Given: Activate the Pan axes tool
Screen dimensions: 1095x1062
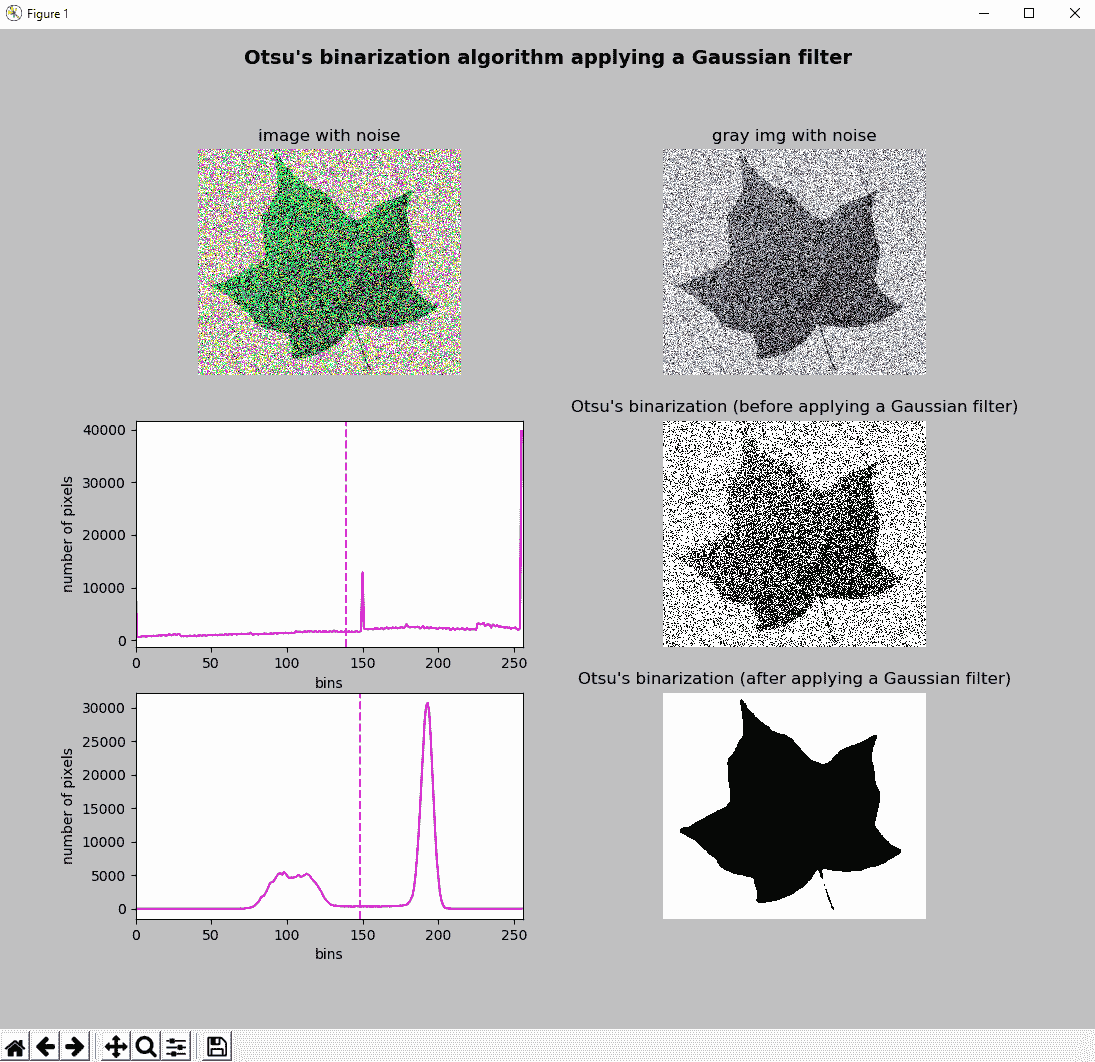Looking at the screenshot, I should (115, 1047).
